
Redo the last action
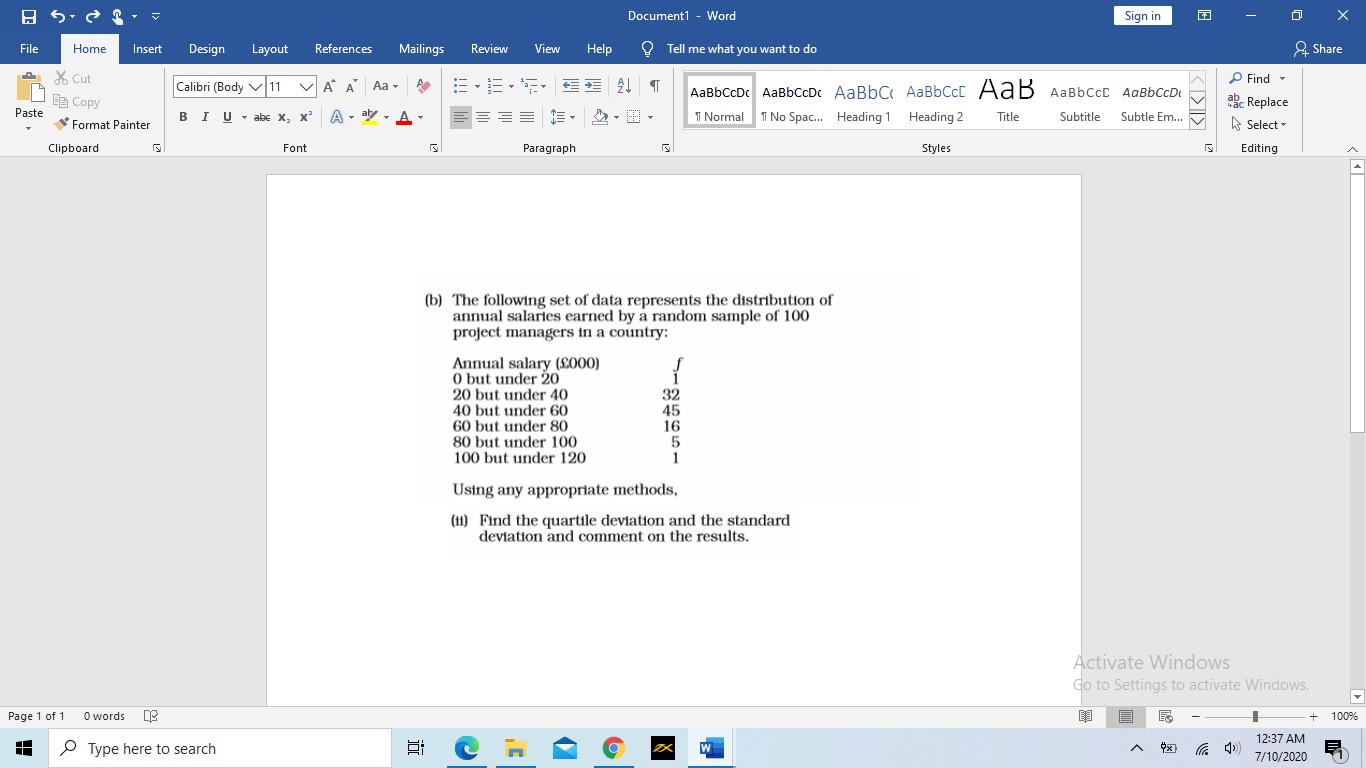pyautogui.click(x=92, y=16)
